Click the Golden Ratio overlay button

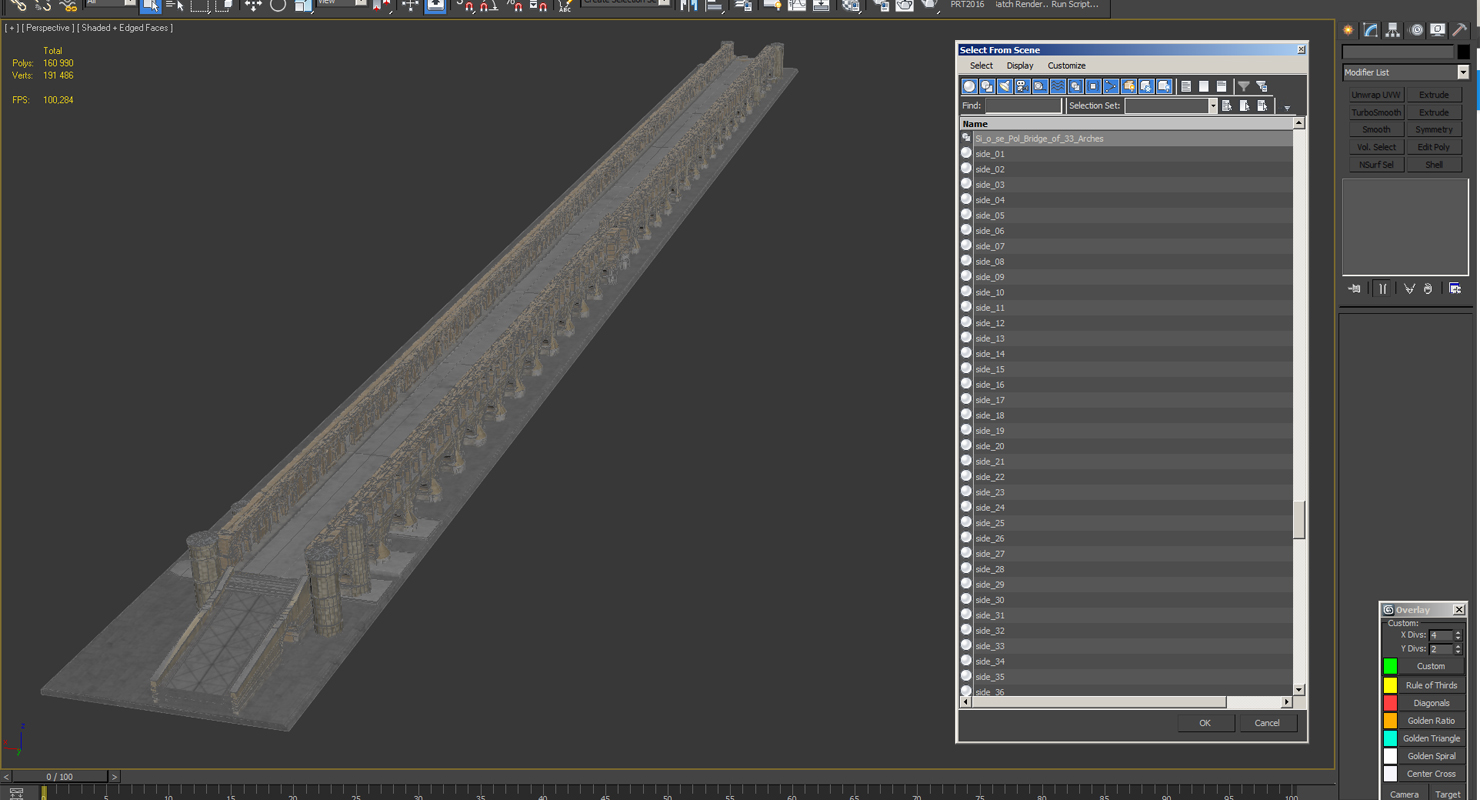coord(1431,721)
